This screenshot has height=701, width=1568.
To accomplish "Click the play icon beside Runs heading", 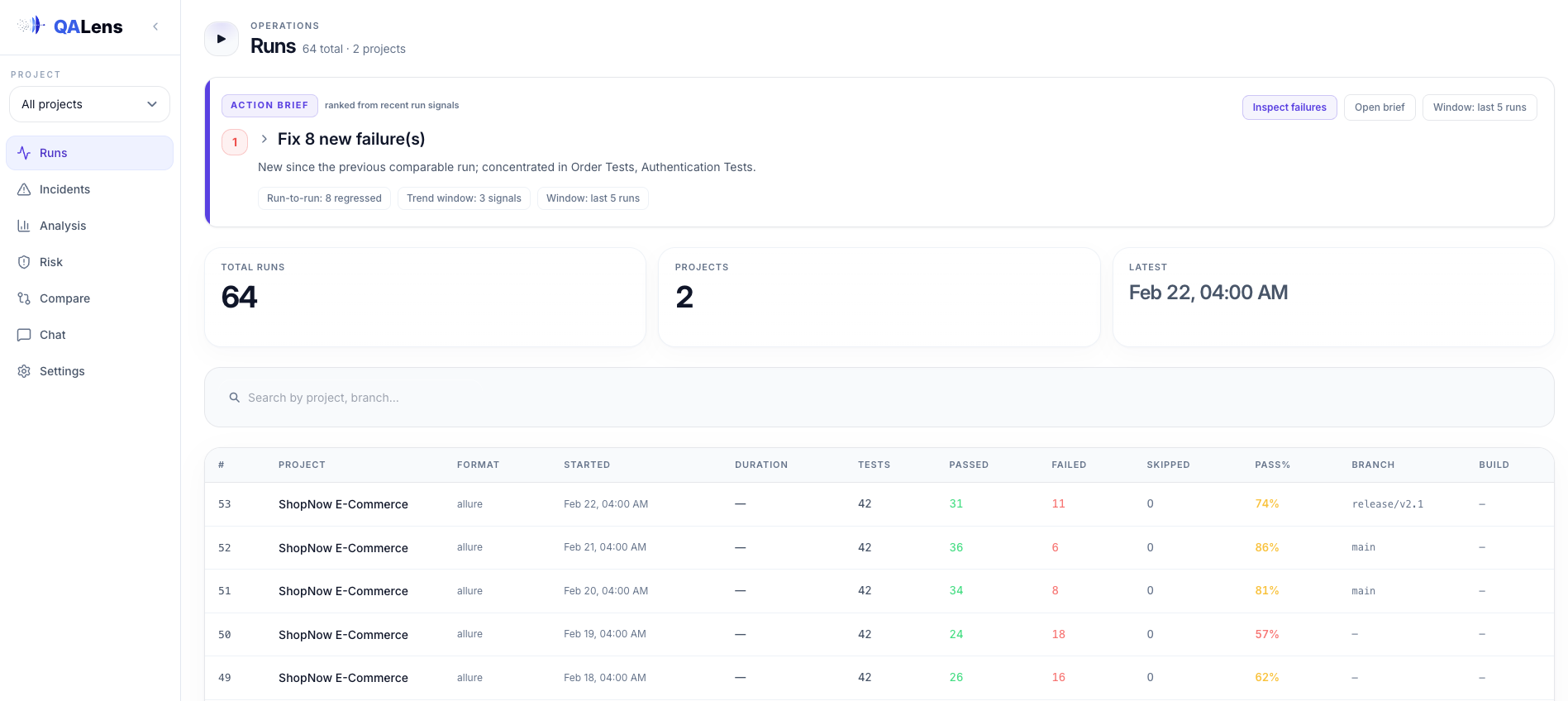I will click(x=222, y=39).
